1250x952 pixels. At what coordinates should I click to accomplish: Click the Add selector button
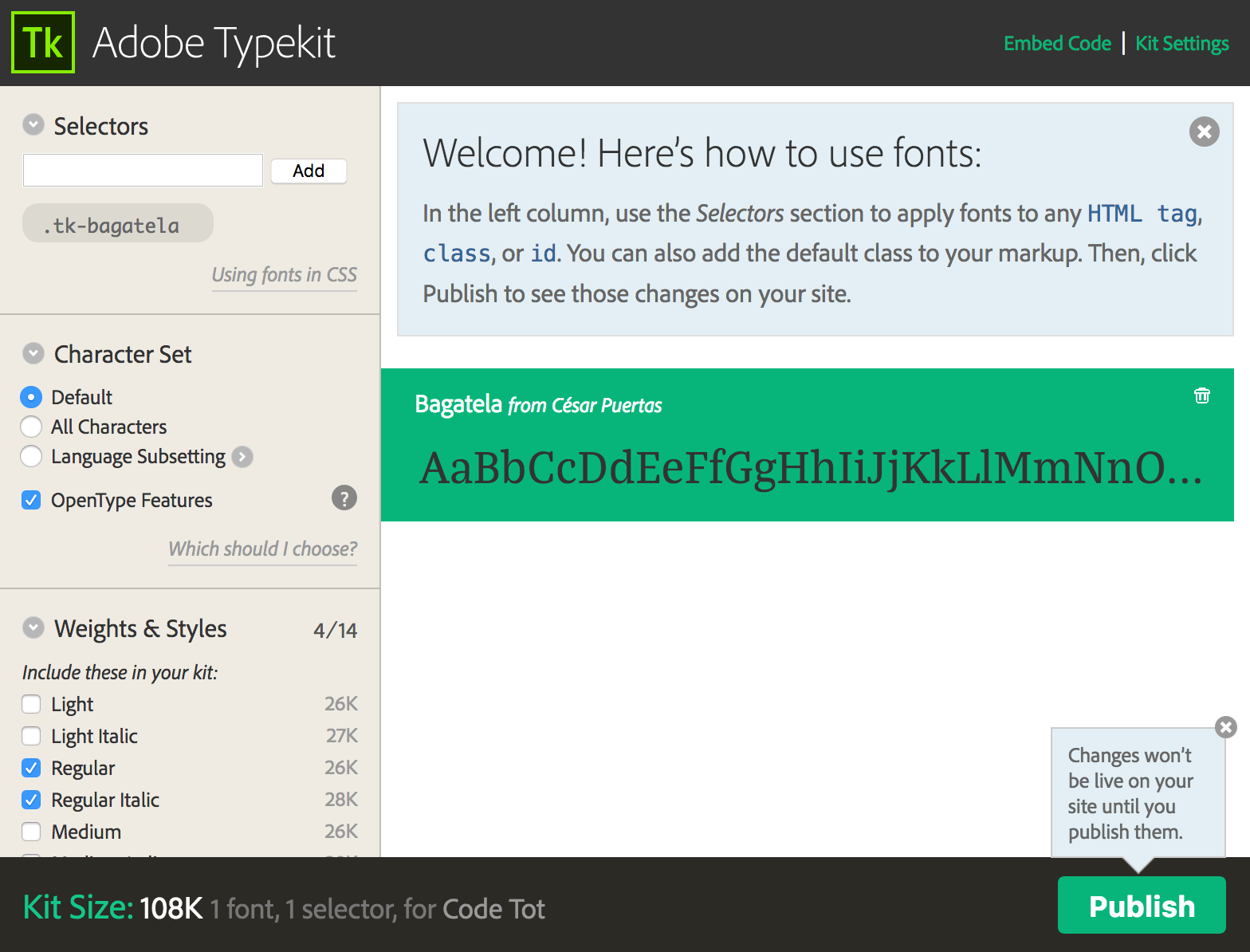pyautogui.click(x=309, y=171)
